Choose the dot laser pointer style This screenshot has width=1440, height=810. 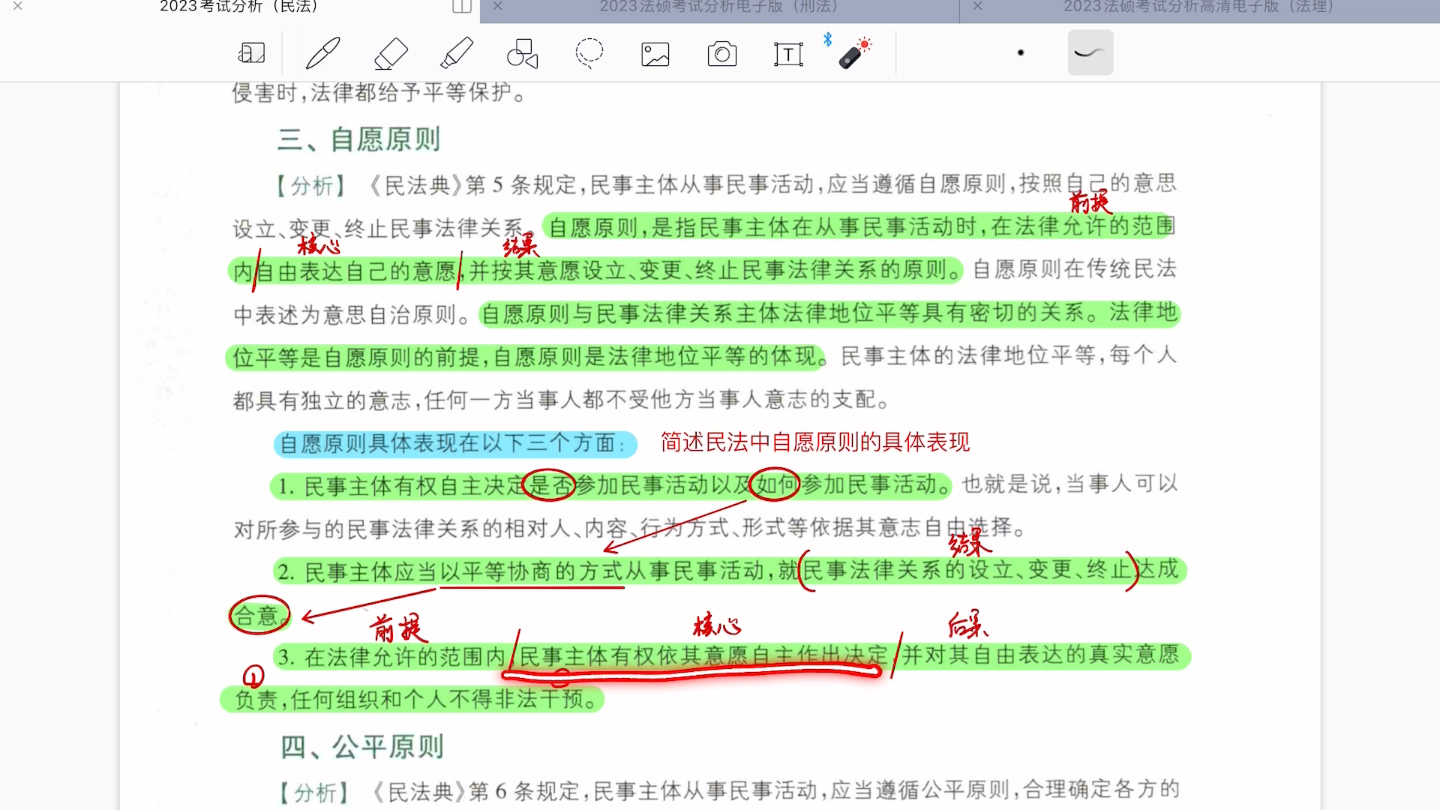1020,53
